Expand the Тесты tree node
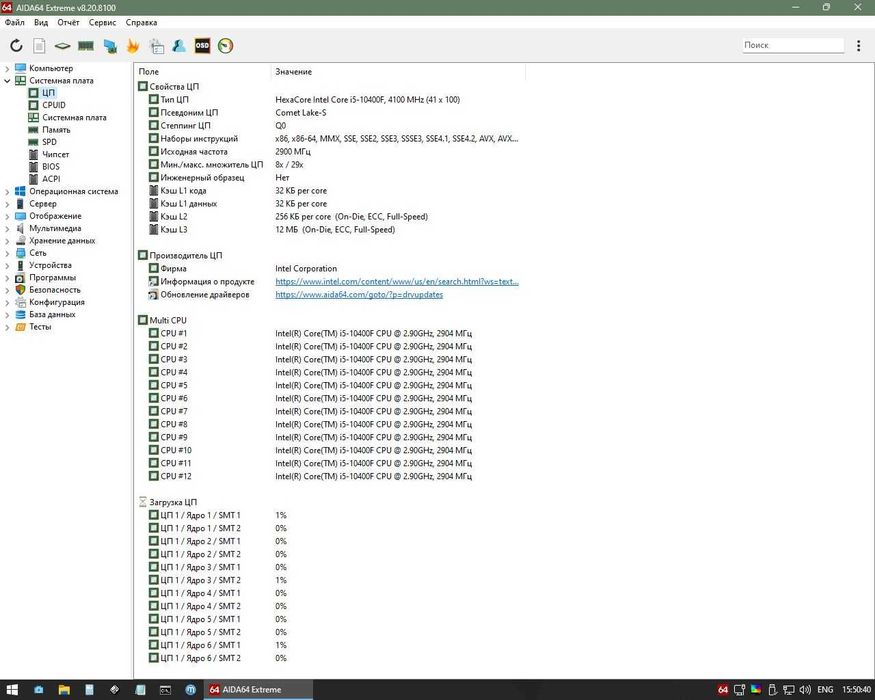875x700 pixels. click(8, 327)
